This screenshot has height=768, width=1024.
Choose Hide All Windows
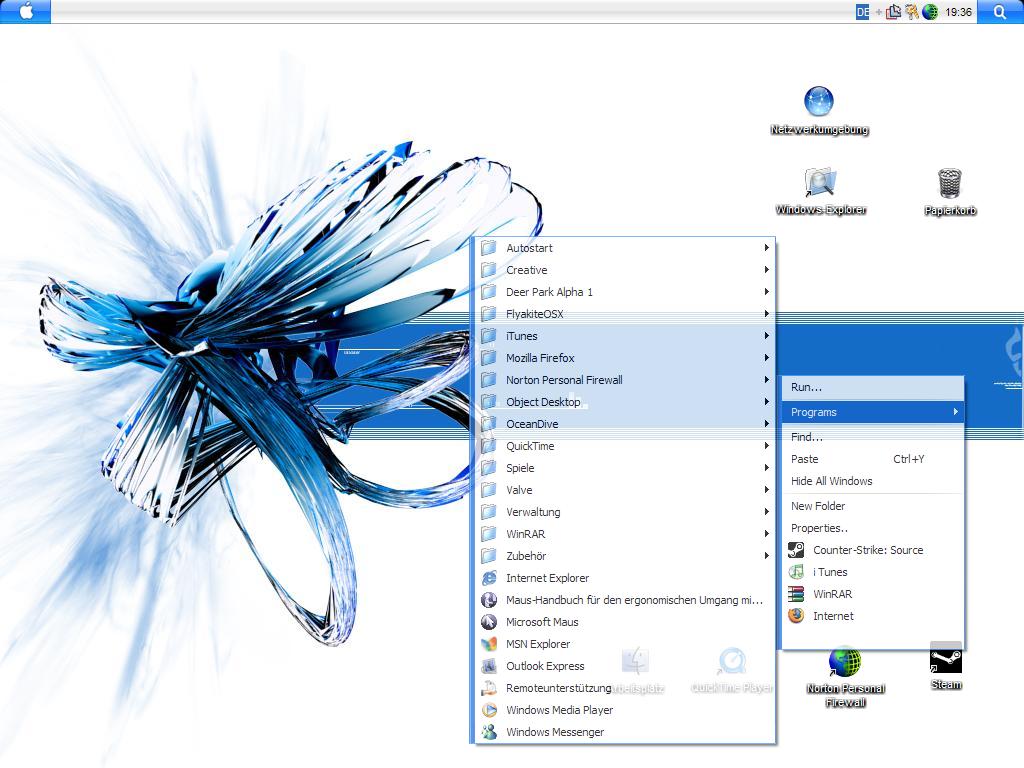pos(872,481)
